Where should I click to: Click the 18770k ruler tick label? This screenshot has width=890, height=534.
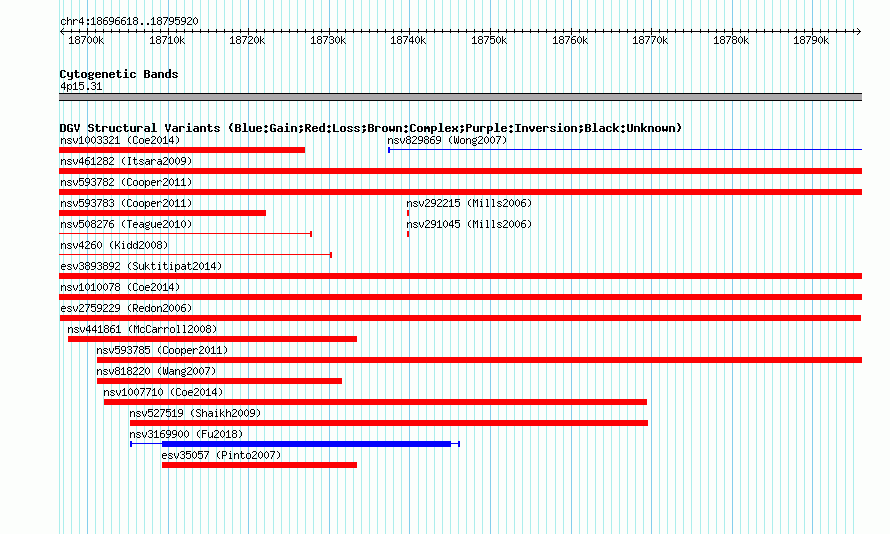(650, 40)
